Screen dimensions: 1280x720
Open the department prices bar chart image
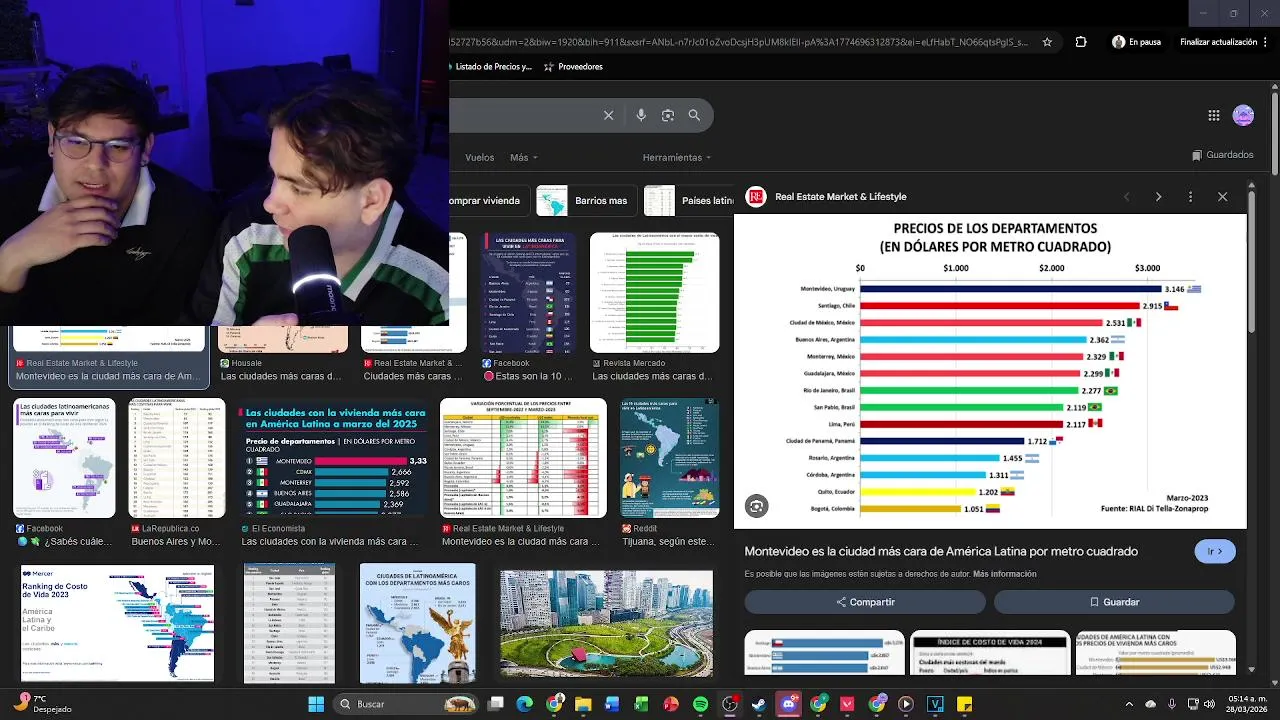[x=990, y=370]
